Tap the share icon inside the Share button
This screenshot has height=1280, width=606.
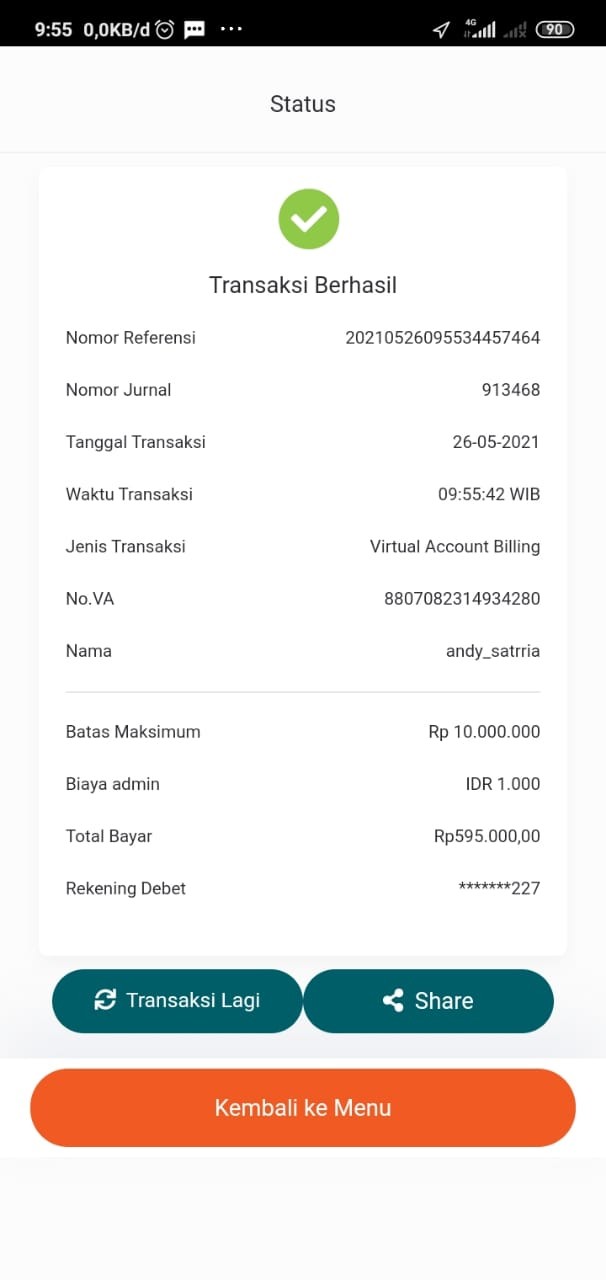tap(394, 1000)
